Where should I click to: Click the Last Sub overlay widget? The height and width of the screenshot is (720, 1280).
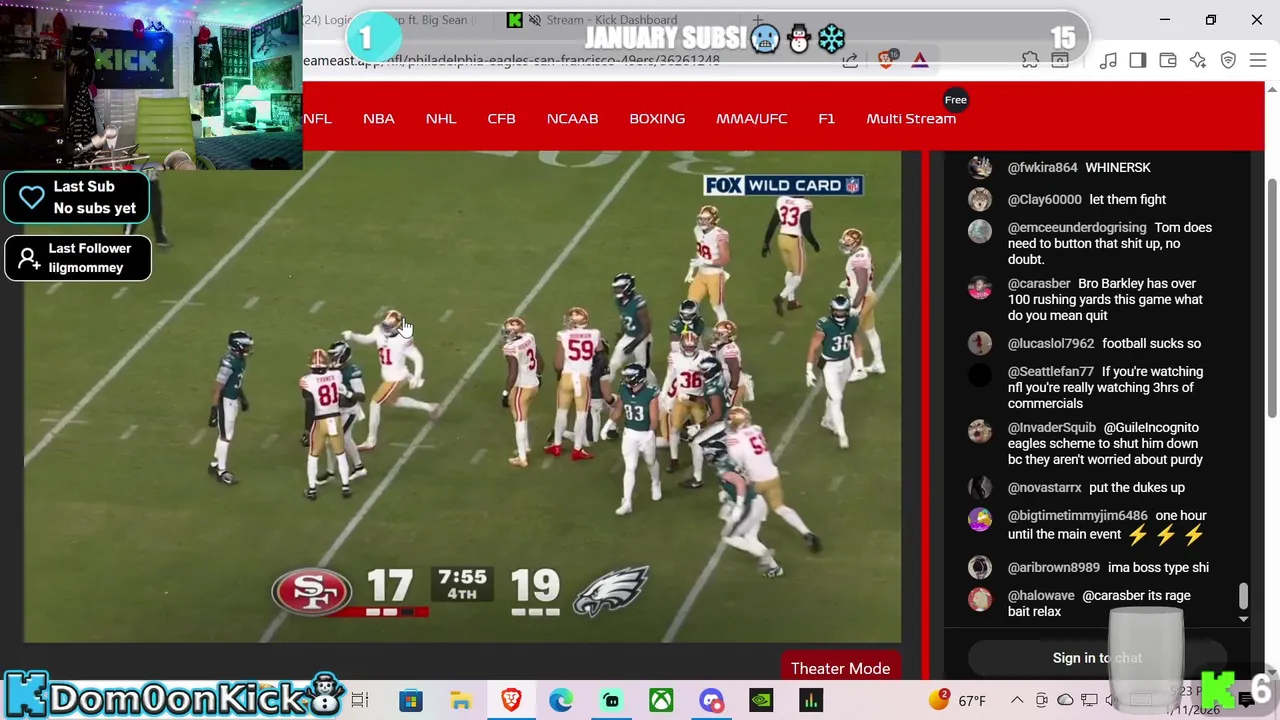(x=77, y=197)
